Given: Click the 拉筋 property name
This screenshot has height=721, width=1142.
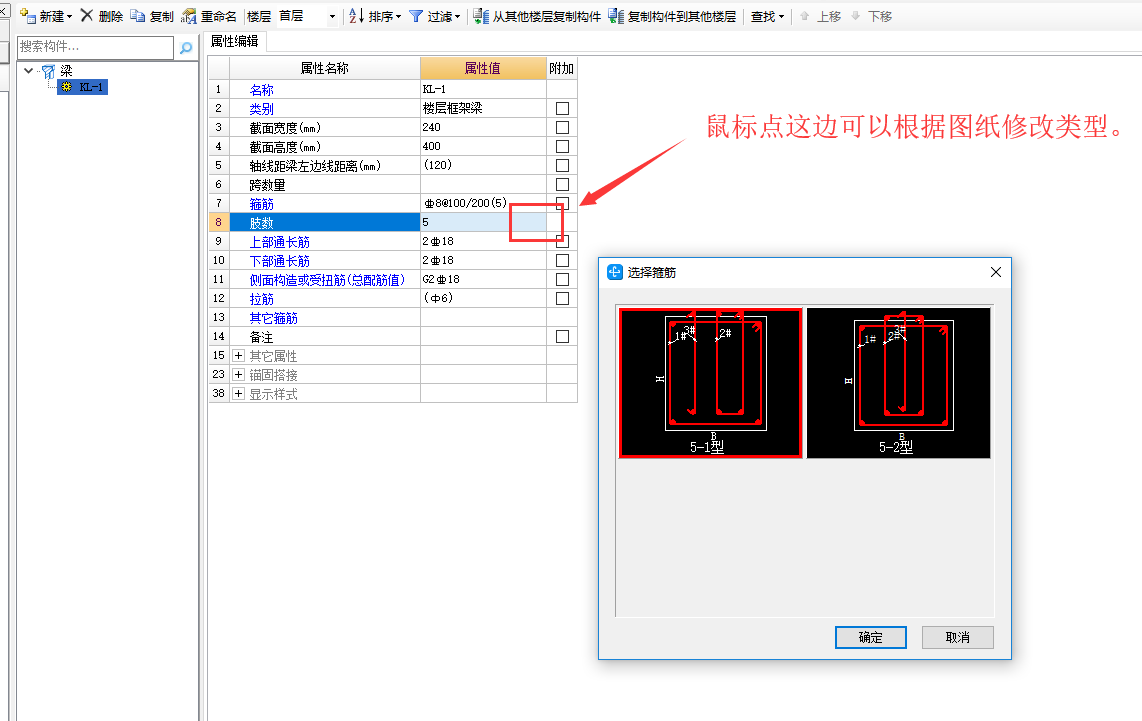Looking at the screenshot, I should (x=261, y=299).
